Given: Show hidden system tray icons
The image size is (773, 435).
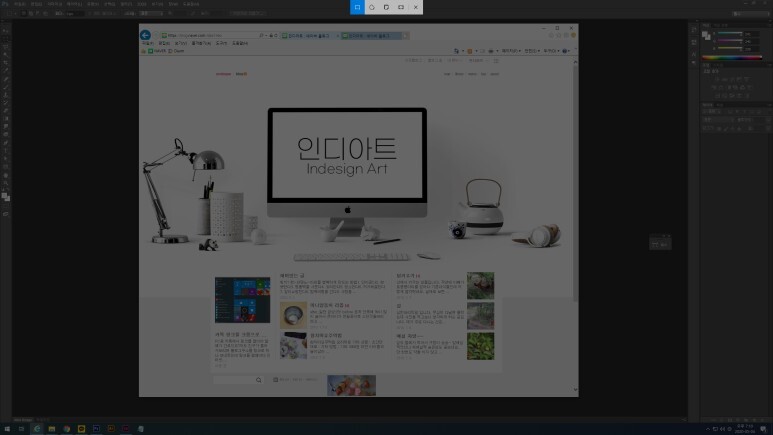Looking at the screenshot, I should point(708,429).
